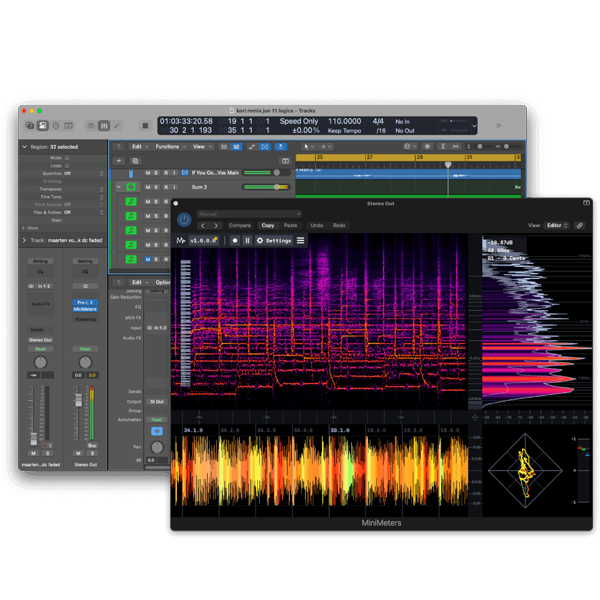Viewport: 600px width, 600px height.
Task: Click Undo in the plugin header
Action: tap(317, 225)
